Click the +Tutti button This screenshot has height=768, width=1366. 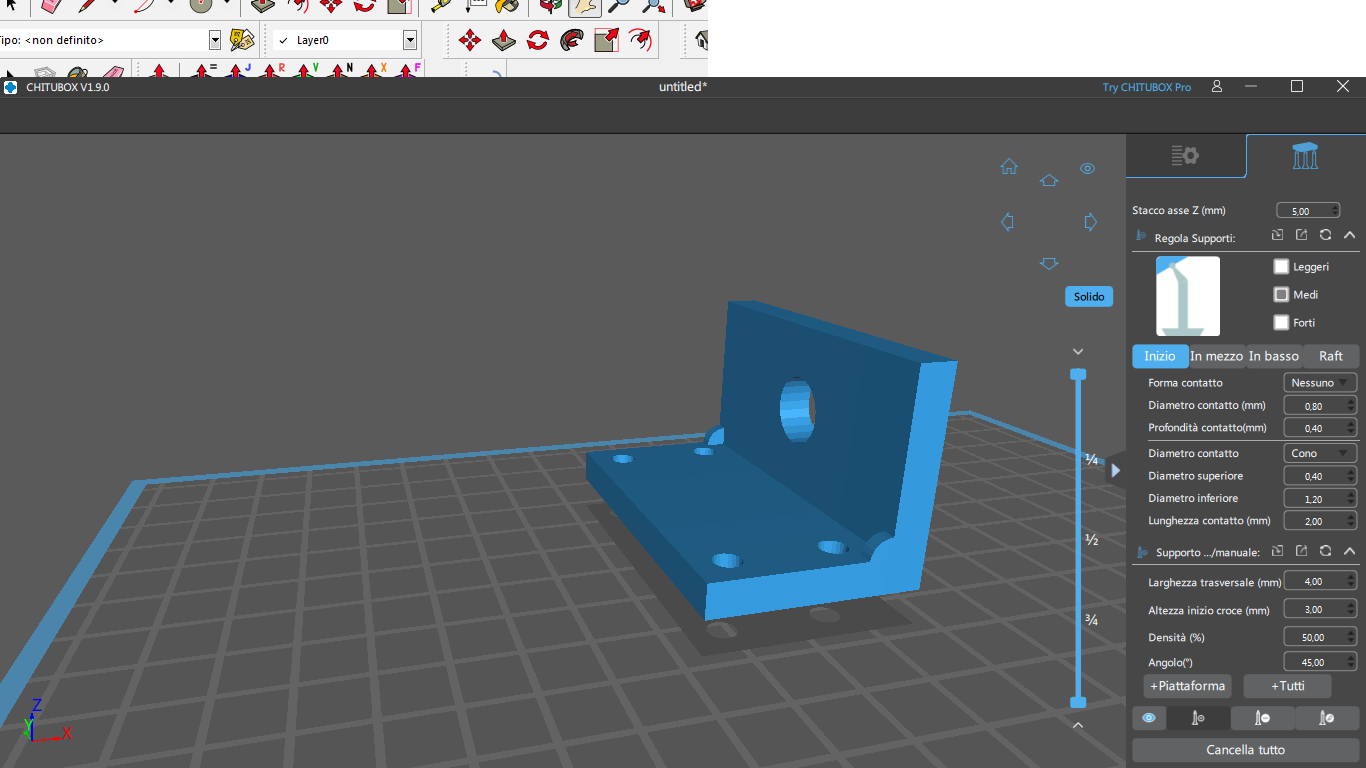(1288, 686)
